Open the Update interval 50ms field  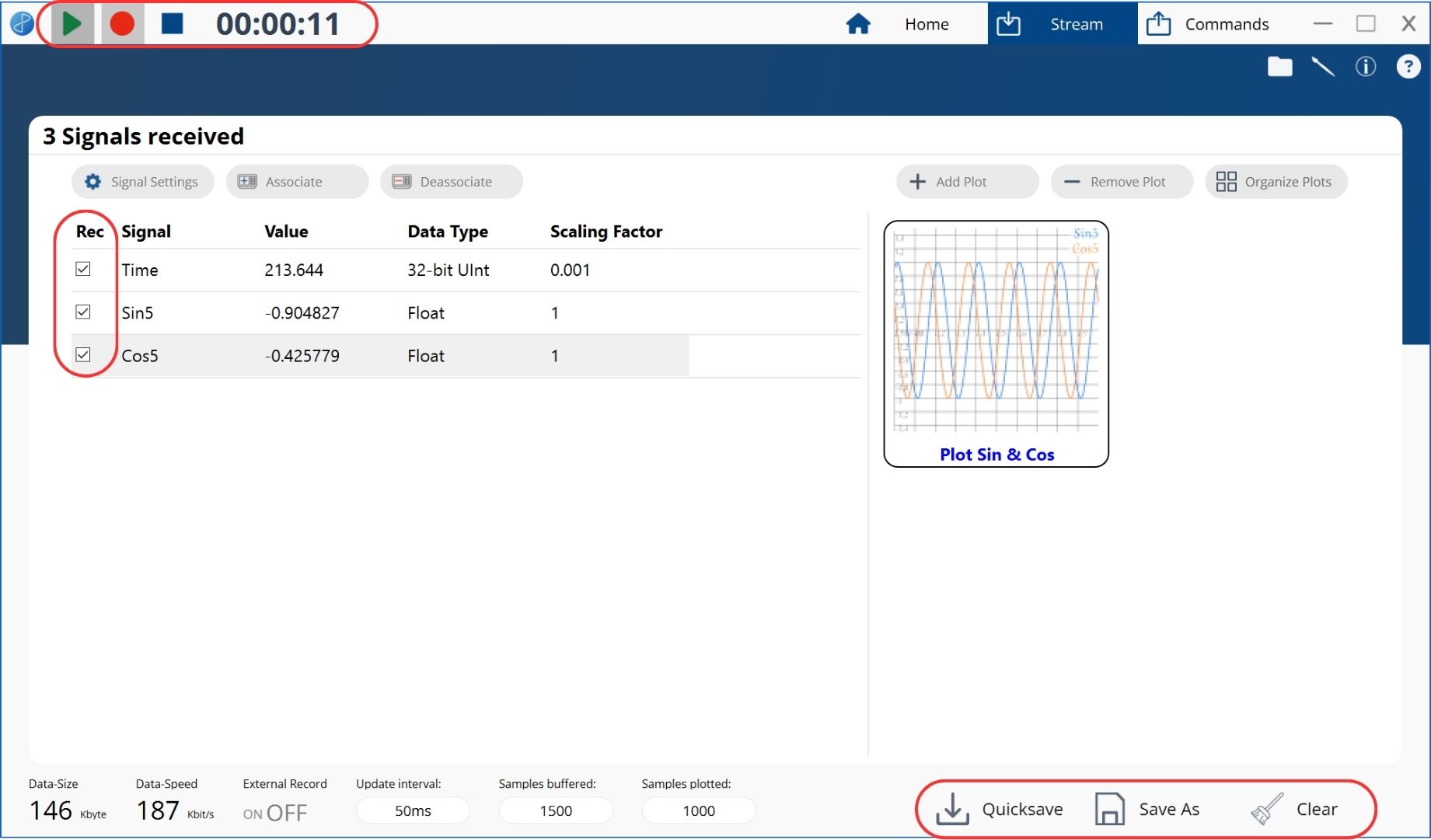pyautogui.click(x=413, y=810)
